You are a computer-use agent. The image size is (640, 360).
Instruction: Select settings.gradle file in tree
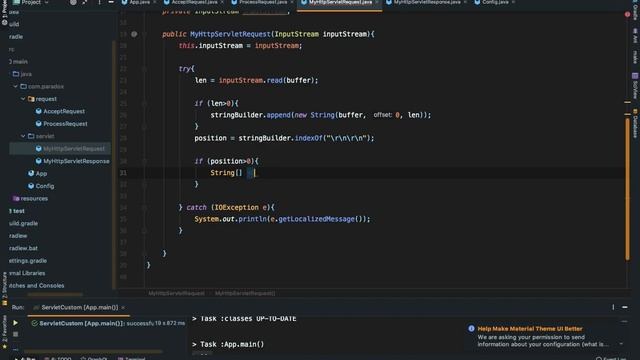(28, 261)
